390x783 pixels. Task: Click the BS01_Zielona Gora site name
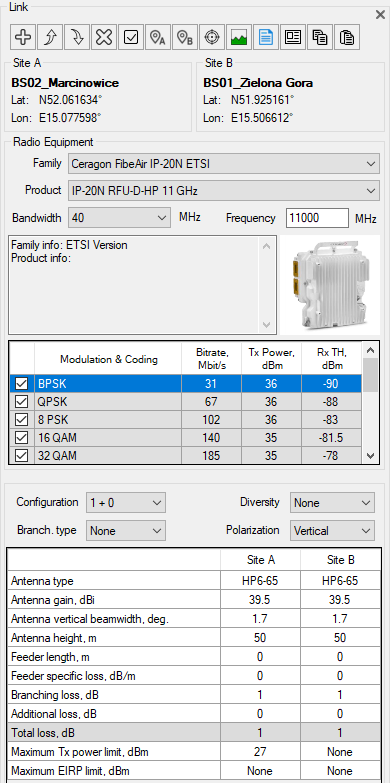(x=258, y=83)
